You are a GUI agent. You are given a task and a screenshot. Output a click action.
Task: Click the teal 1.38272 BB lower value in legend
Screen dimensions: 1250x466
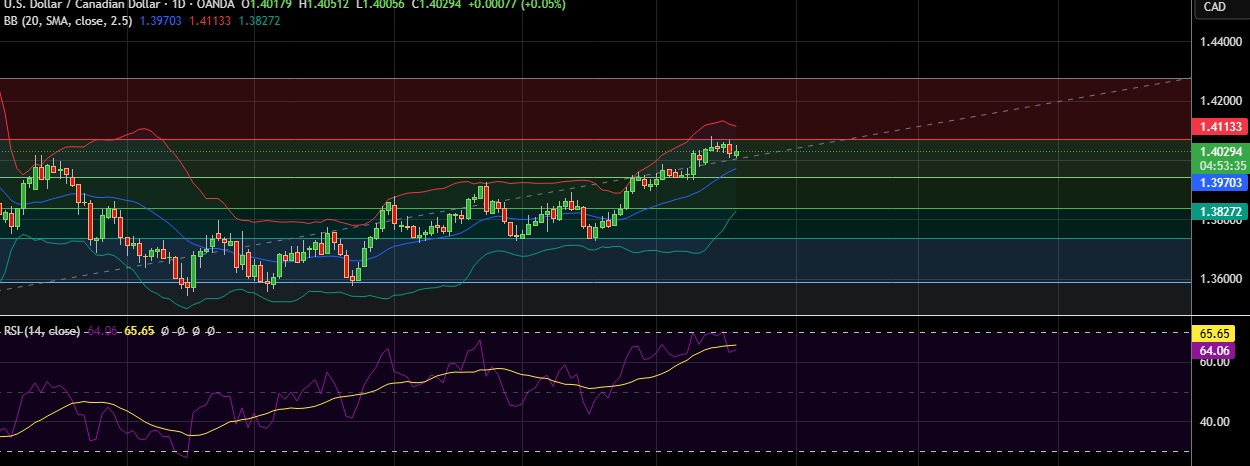click(259, 20)
